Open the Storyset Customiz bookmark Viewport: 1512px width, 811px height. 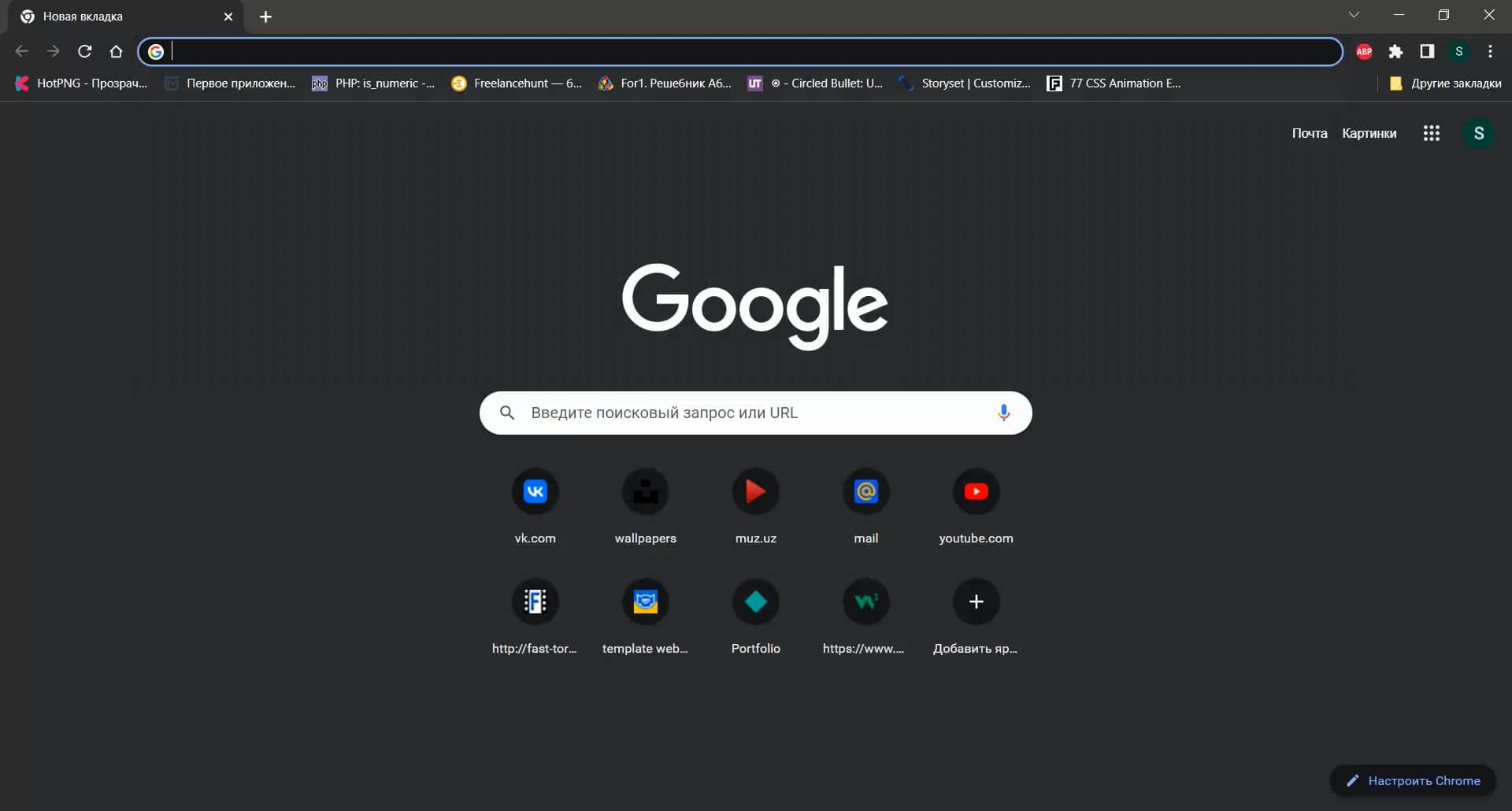coord(965,83)
